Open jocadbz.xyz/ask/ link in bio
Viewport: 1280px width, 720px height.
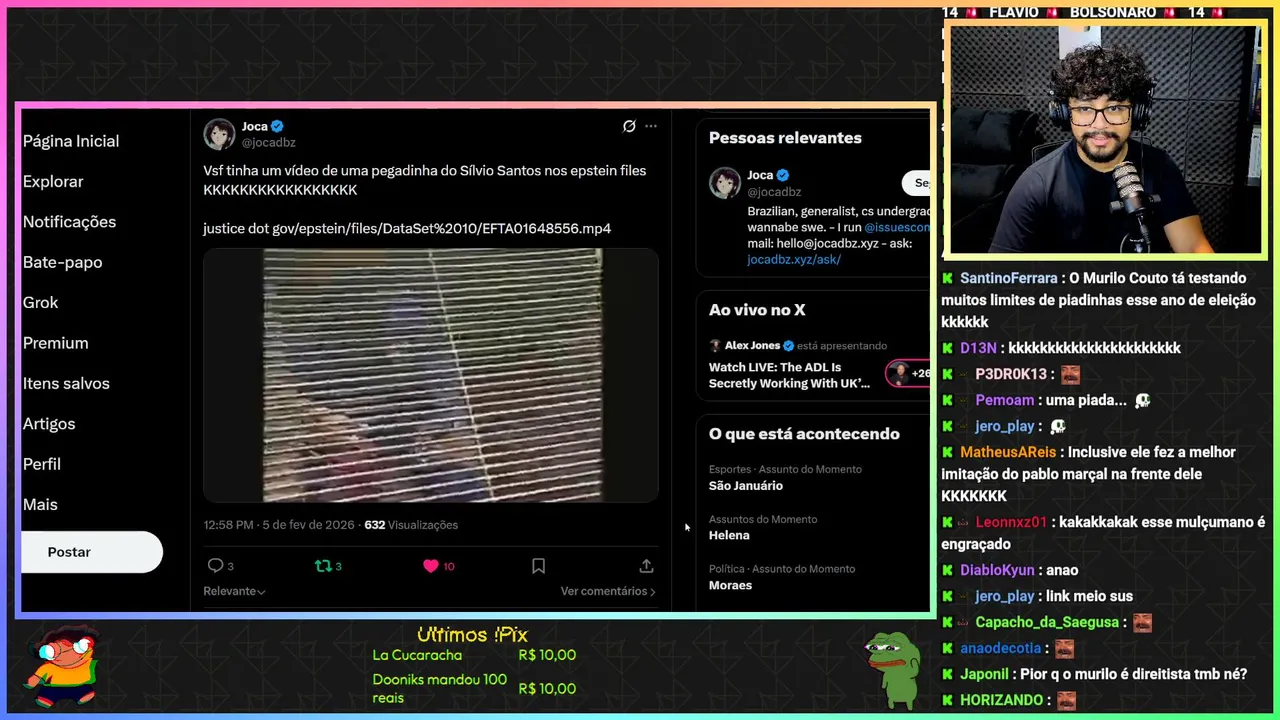794,259
